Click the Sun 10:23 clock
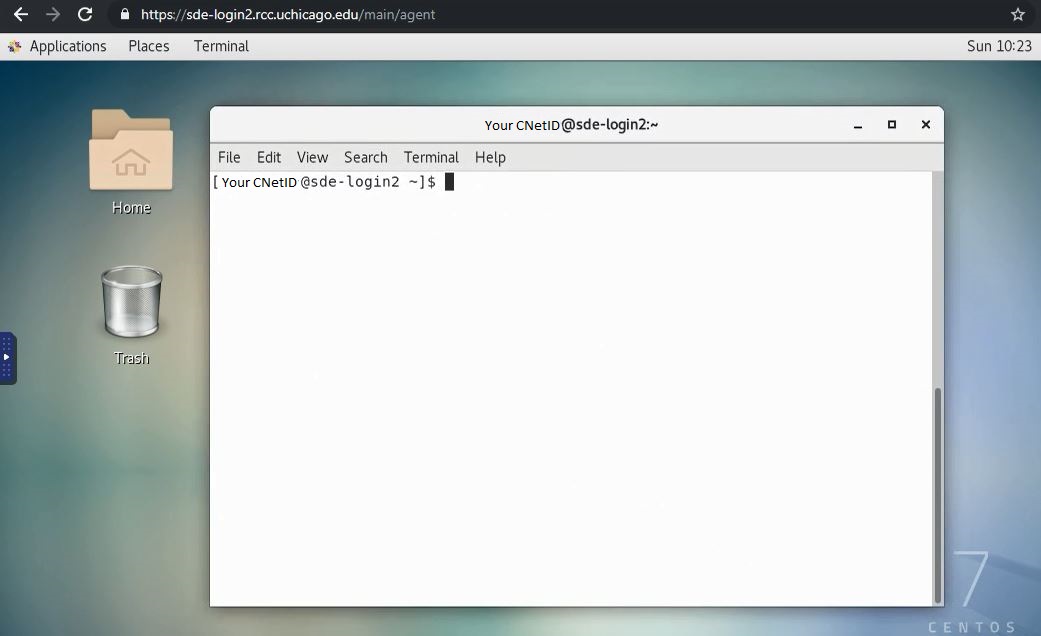 (999, 46)
